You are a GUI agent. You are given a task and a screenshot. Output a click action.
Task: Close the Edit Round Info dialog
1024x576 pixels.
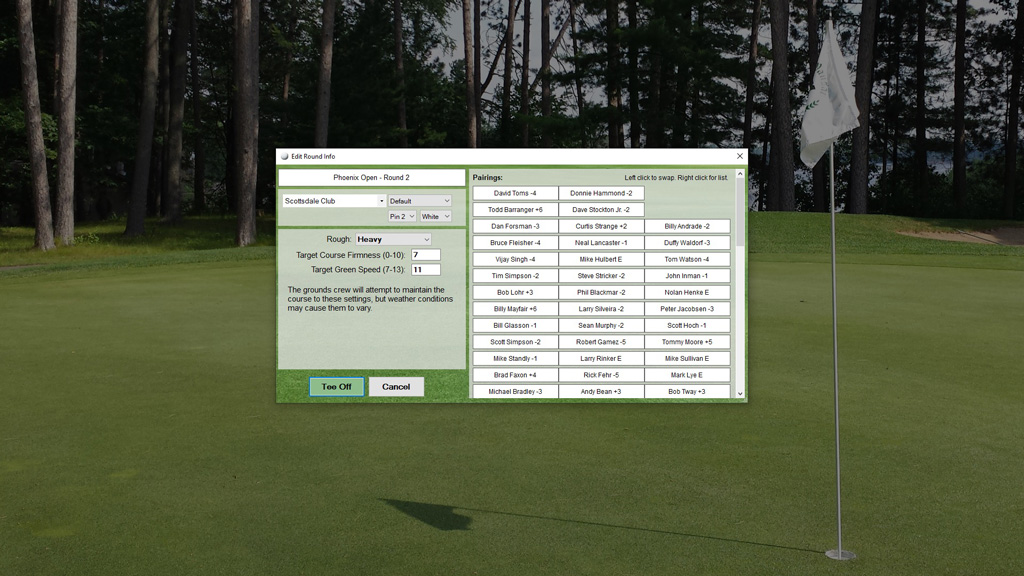click(x=740, y=156)
